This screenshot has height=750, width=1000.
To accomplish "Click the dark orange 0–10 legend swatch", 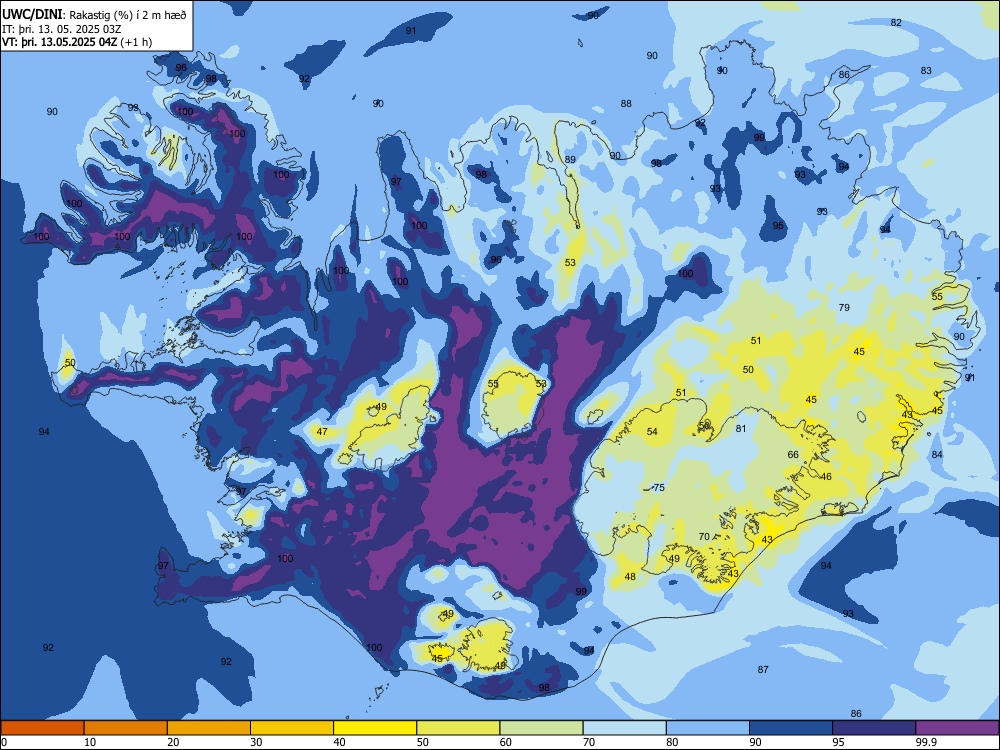I will pyautogui.click(x=42, y=728).
